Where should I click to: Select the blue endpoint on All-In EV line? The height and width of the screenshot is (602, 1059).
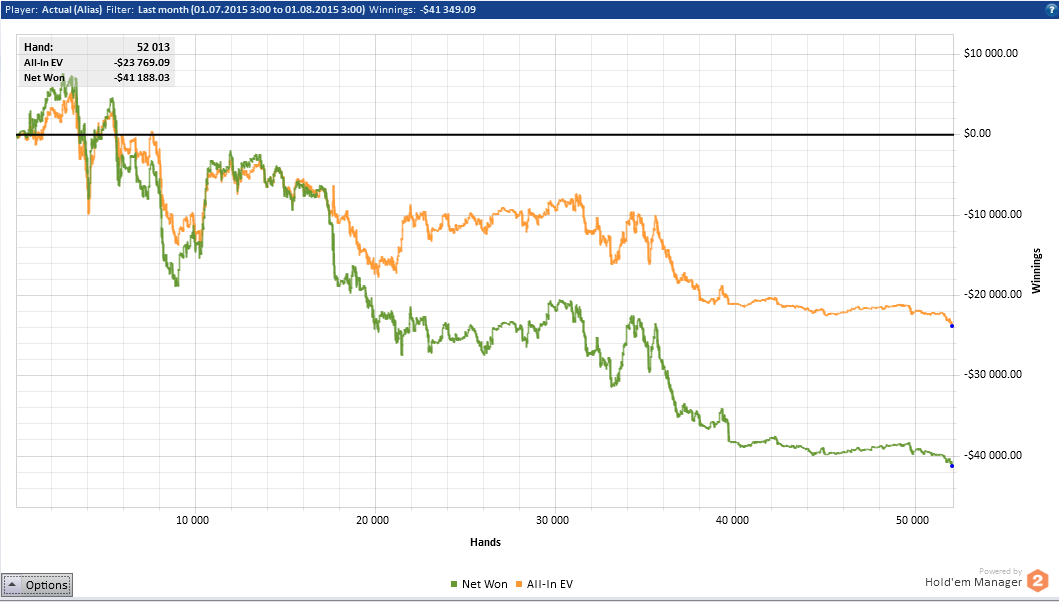952,326
